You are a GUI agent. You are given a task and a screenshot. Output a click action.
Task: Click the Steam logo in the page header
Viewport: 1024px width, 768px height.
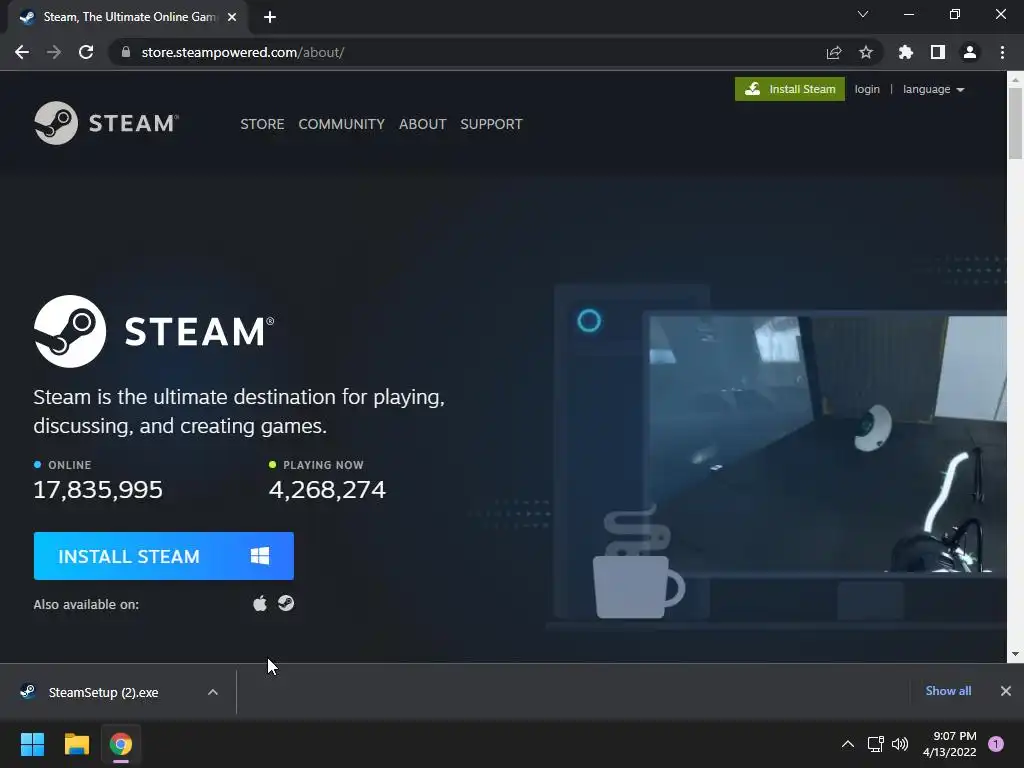click(106, 123)
